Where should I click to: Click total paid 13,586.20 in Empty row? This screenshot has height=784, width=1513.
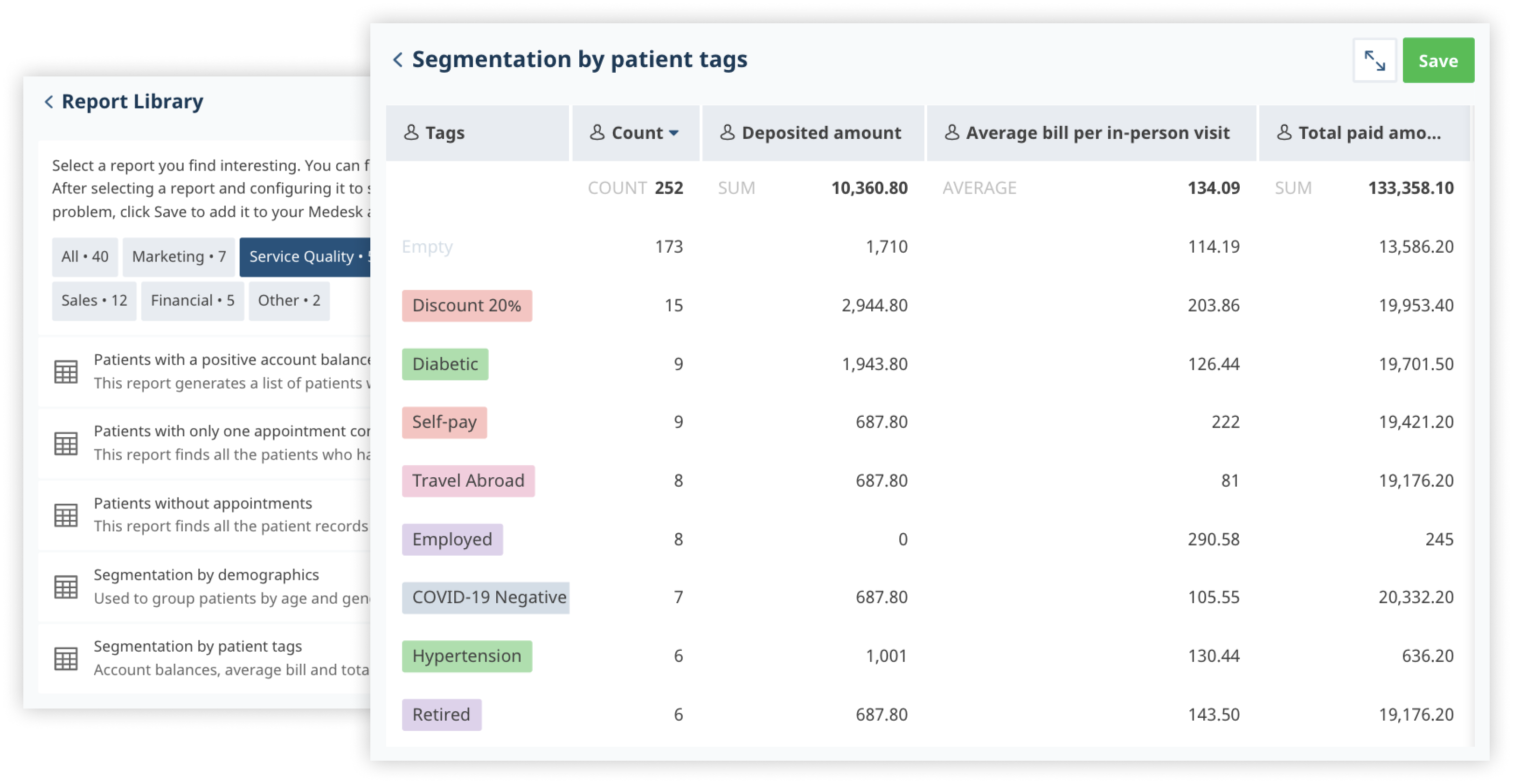pos(1416,247)
